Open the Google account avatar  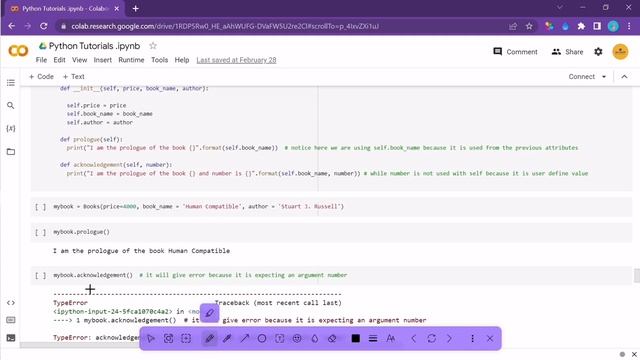620,52
